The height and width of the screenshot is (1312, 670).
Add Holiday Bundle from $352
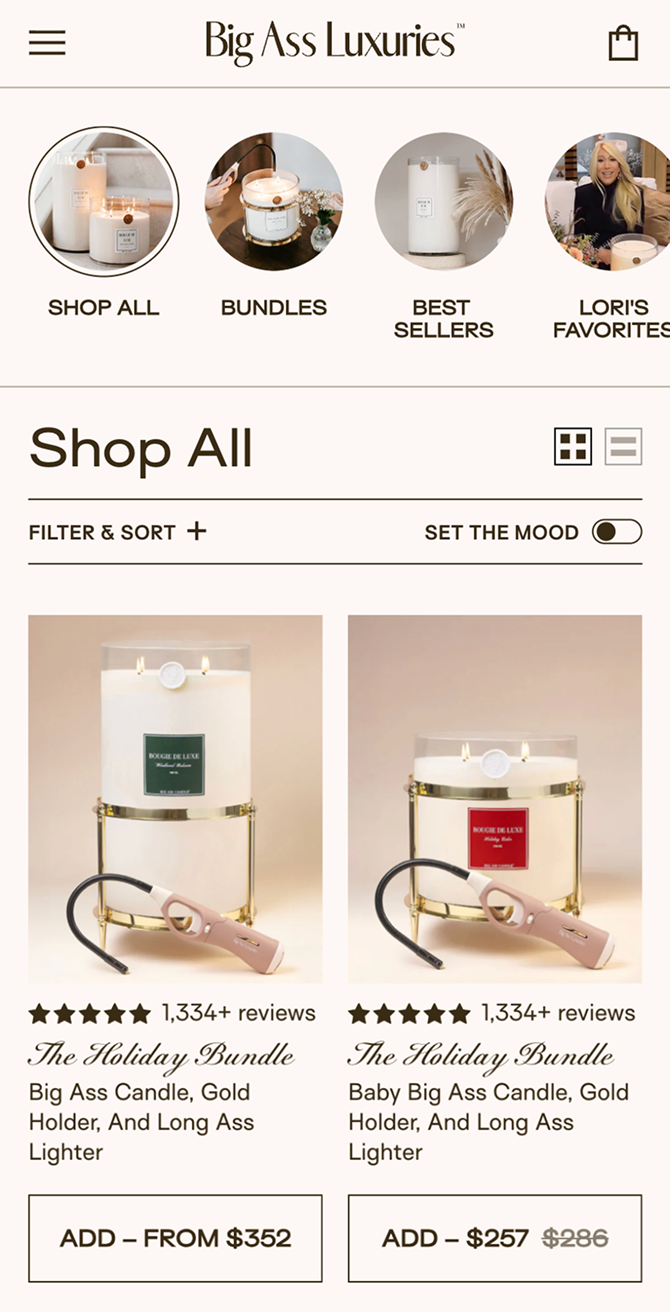click(175, 1238)
